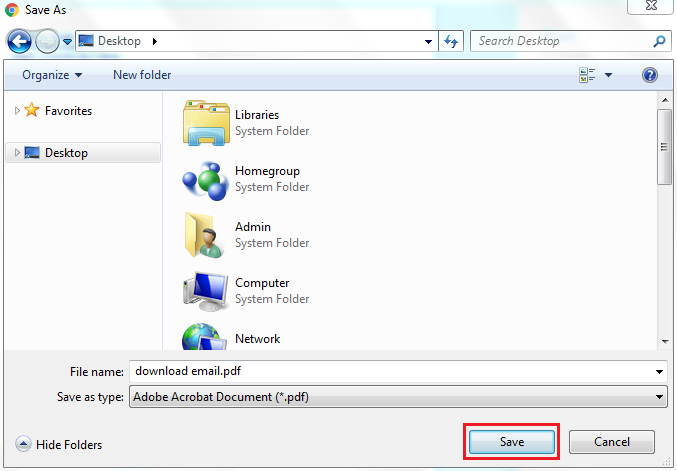Select the Homegroup icon
Image resolution: width=677 pixels, height=471 pixels.
(206, 180)
